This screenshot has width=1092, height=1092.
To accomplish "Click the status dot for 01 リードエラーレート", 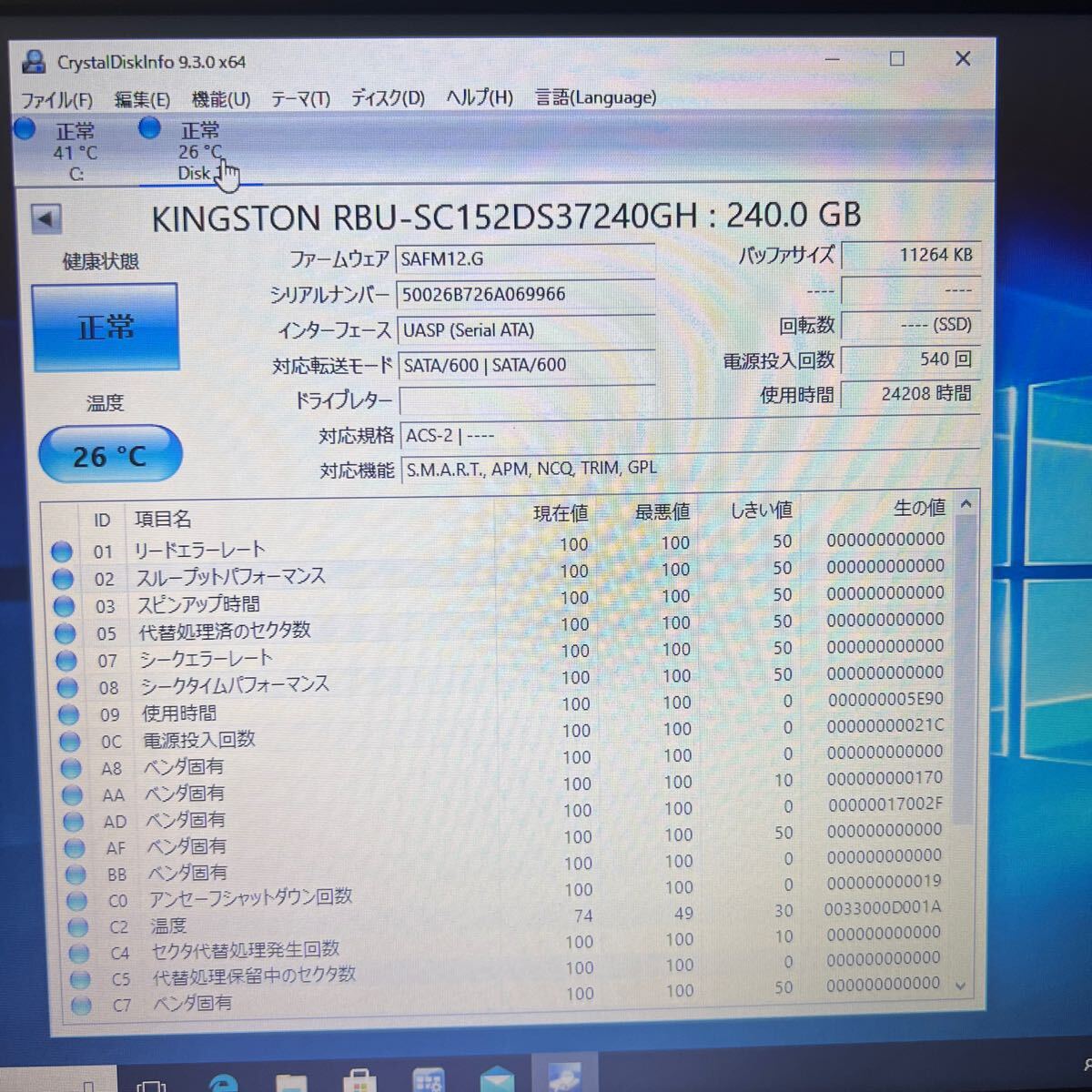I will (x=62, y=551).
